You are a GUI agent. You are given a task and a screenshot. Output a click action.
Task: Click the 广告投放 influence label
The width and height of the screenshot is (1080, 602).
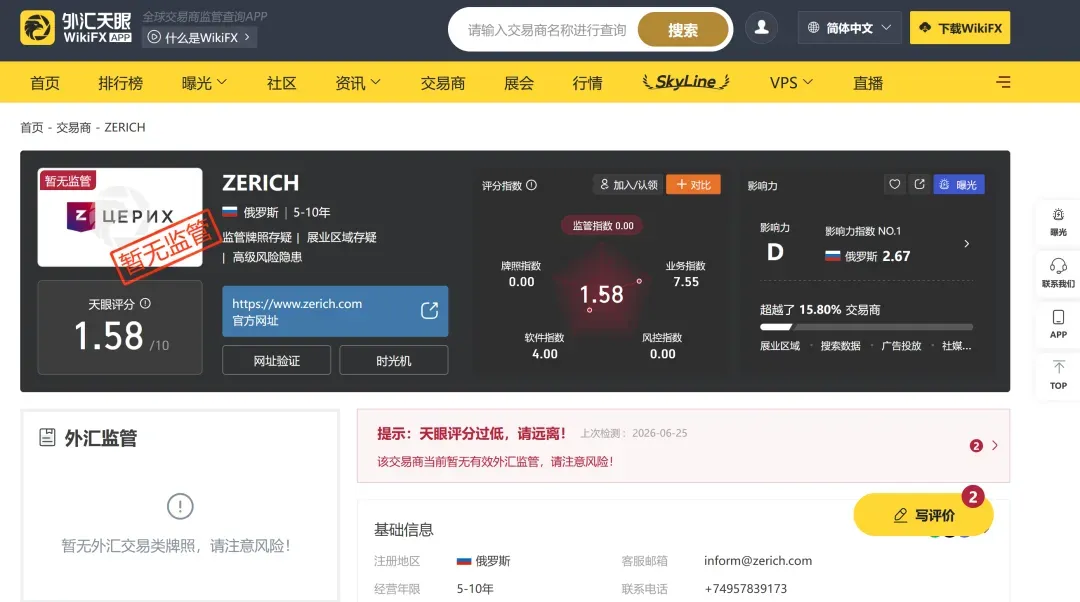pyautogui.click(x=901, y=346)
